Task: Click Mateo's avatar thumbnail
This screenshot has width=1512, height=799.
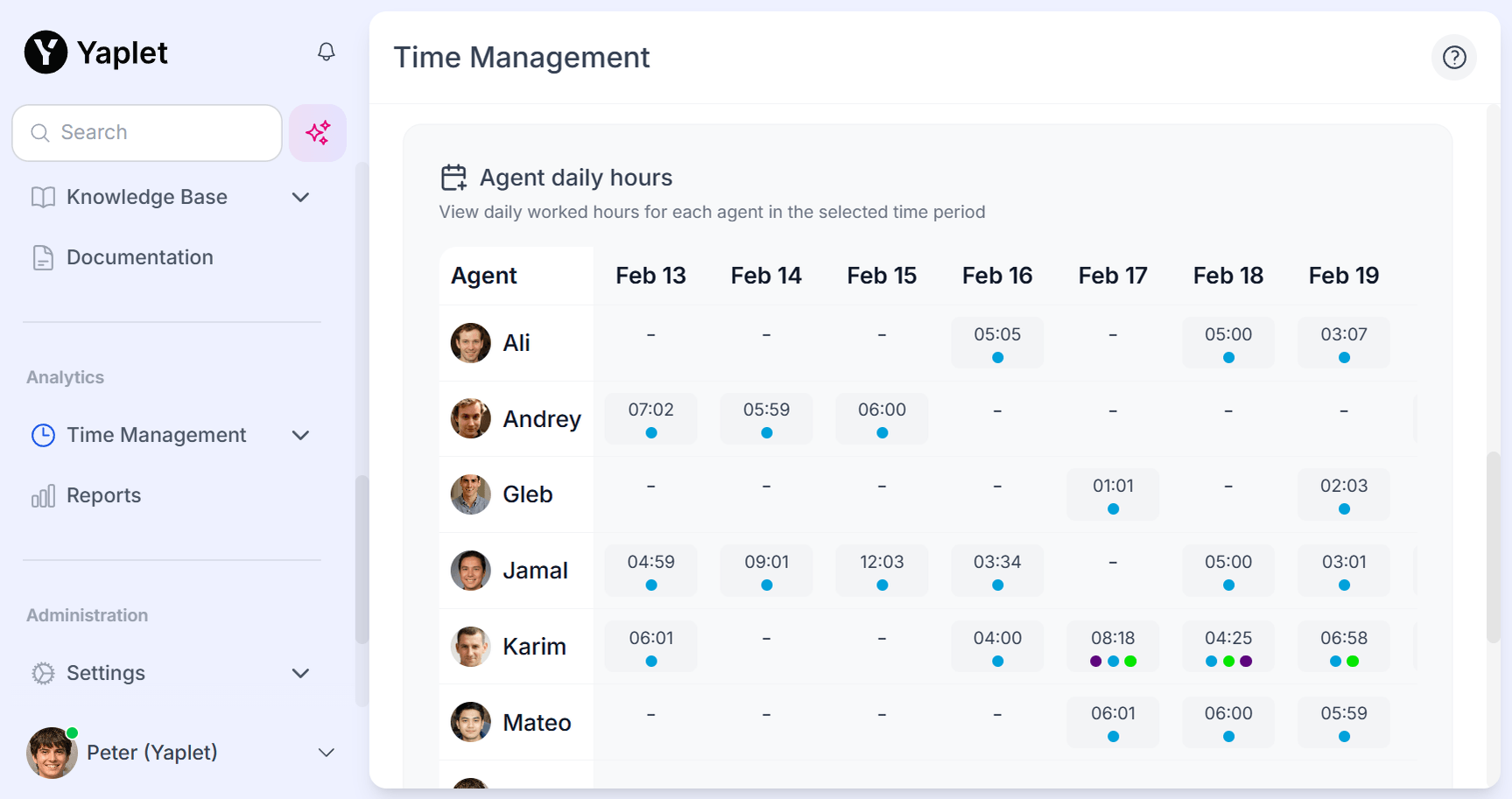Action: pyautogui.click(x=470, y=723)
